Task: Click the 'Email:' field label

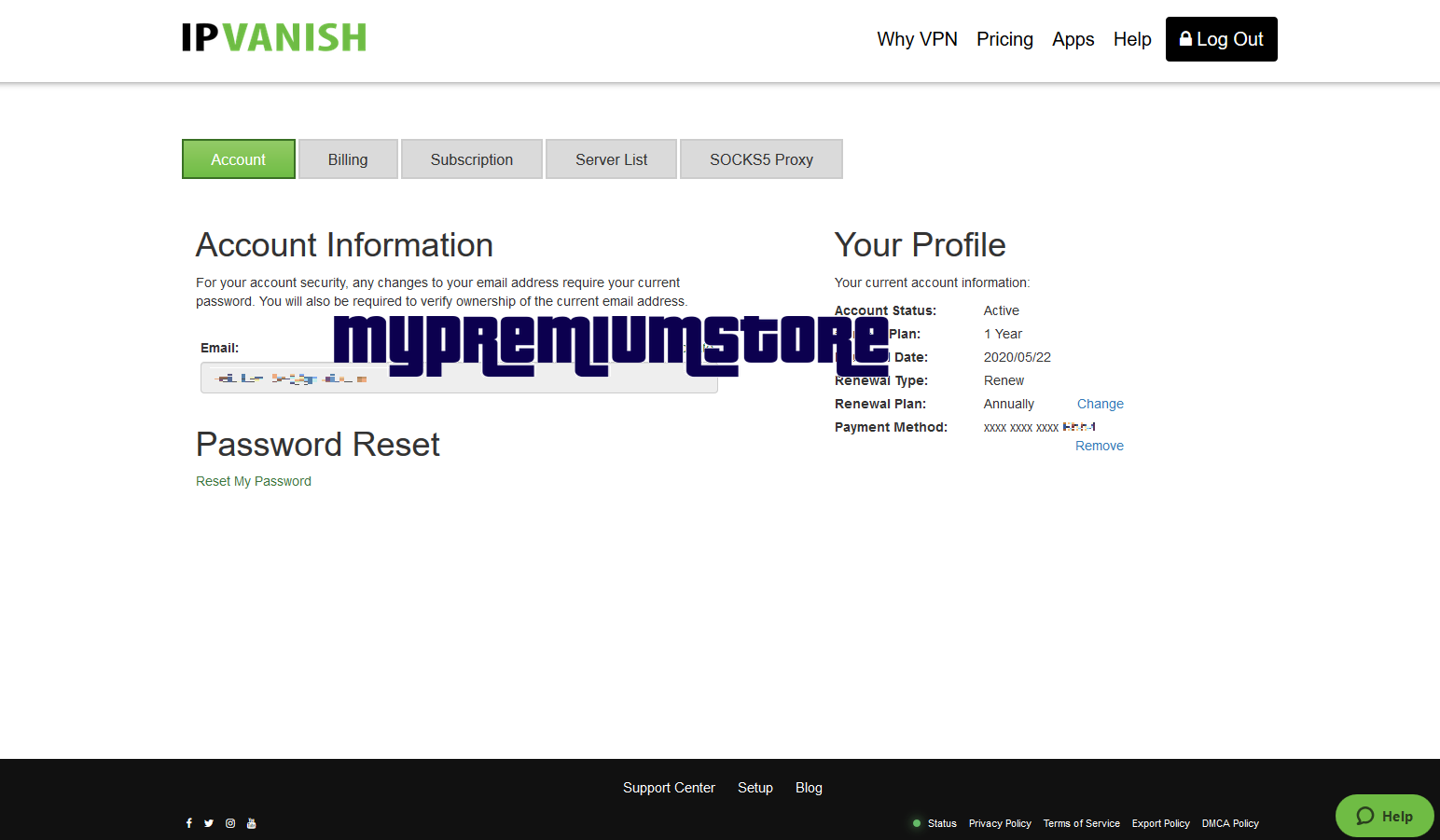Action: tap(219, 348)
